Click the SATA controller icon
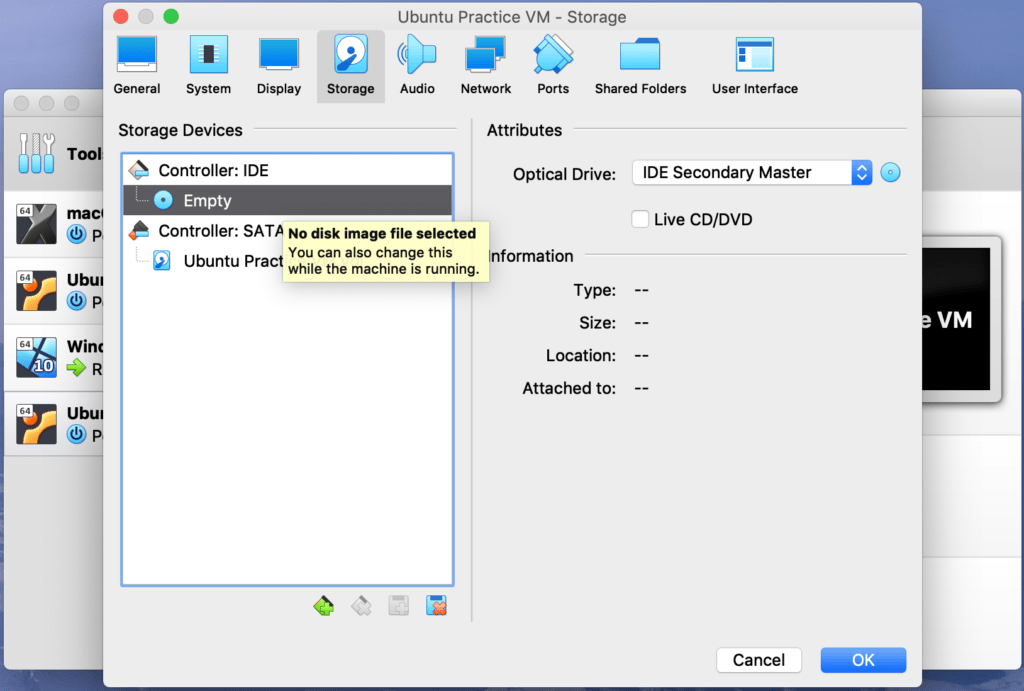 [138, 230]
